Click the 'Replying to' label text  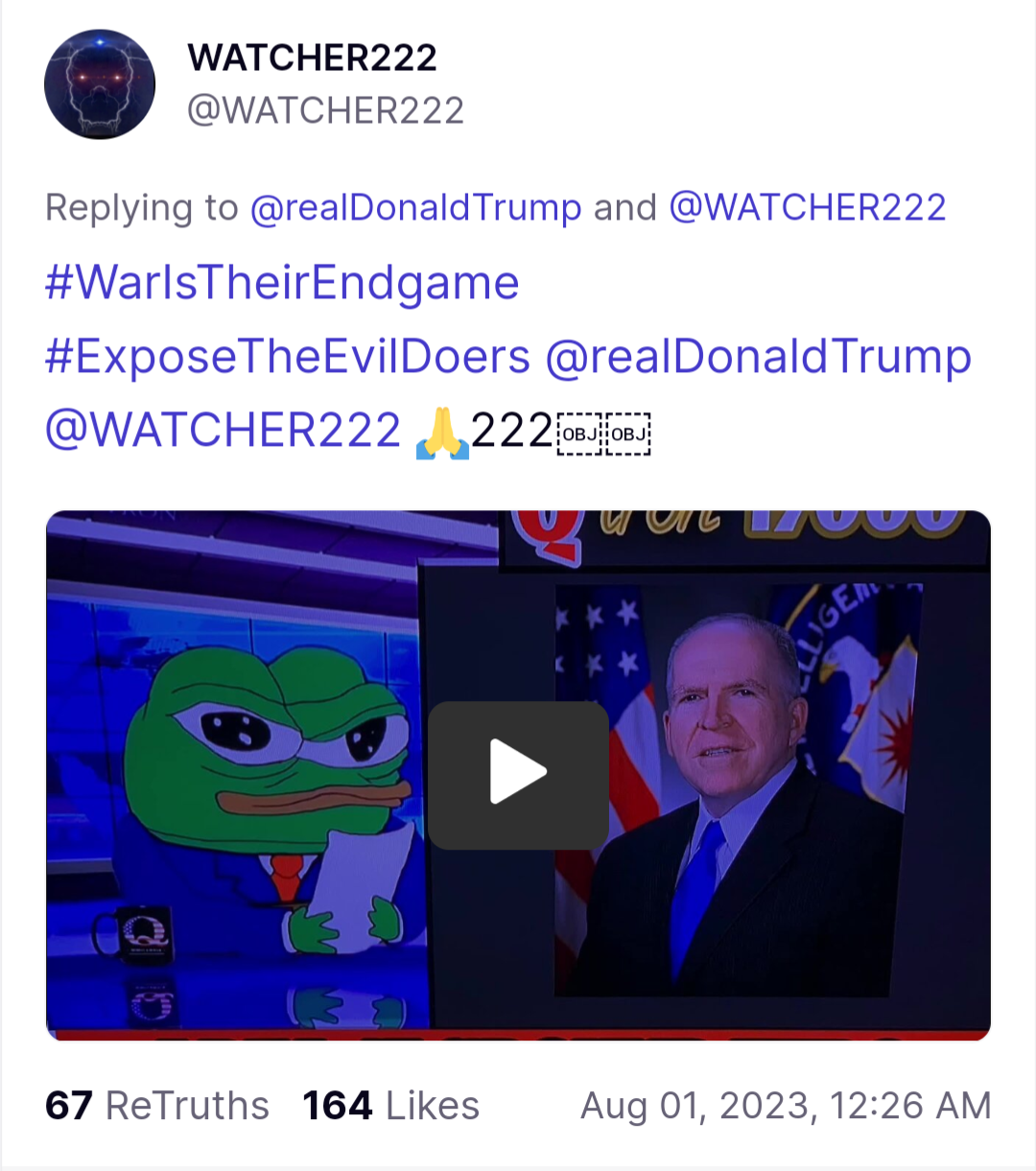[141, 207]
